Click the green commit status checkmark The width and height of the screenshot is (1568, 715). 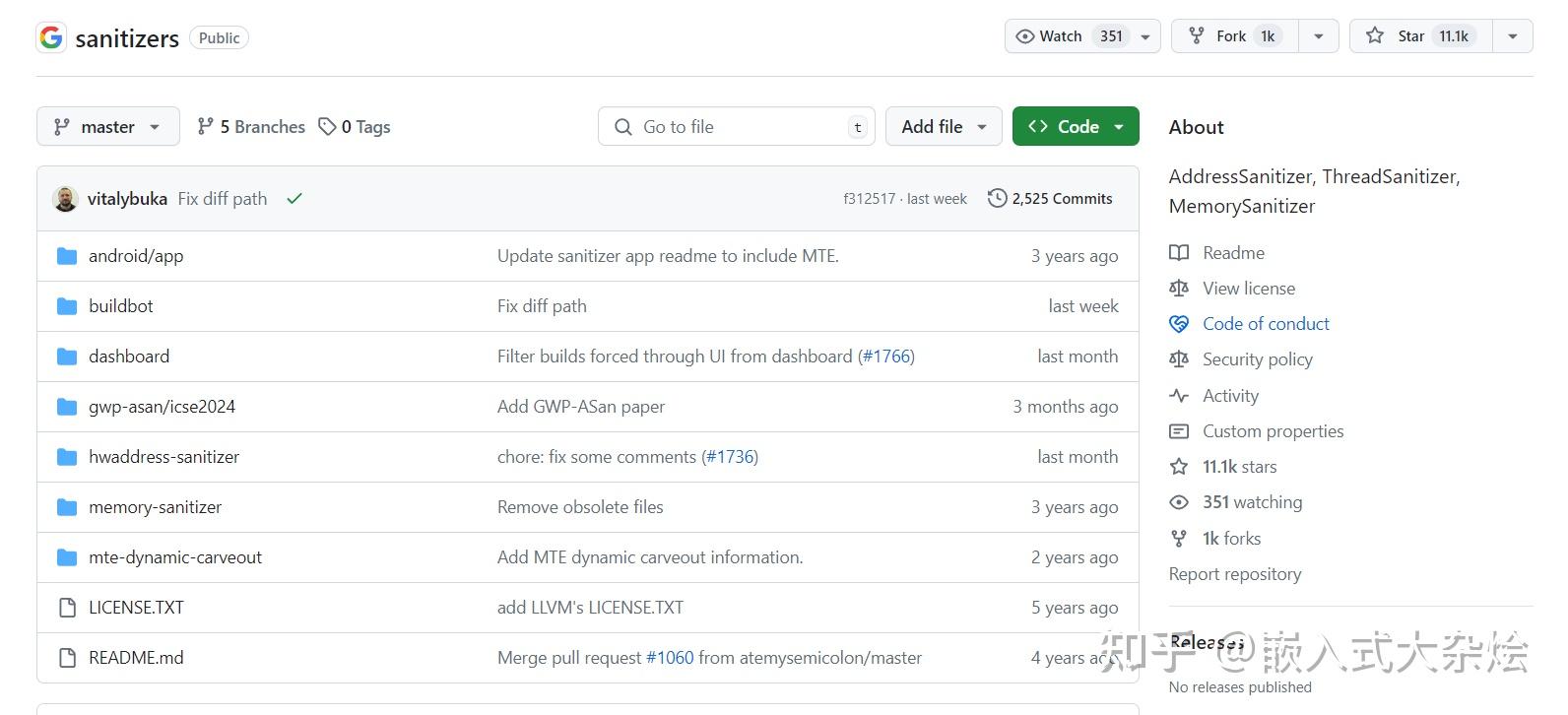tap(294, 199)
